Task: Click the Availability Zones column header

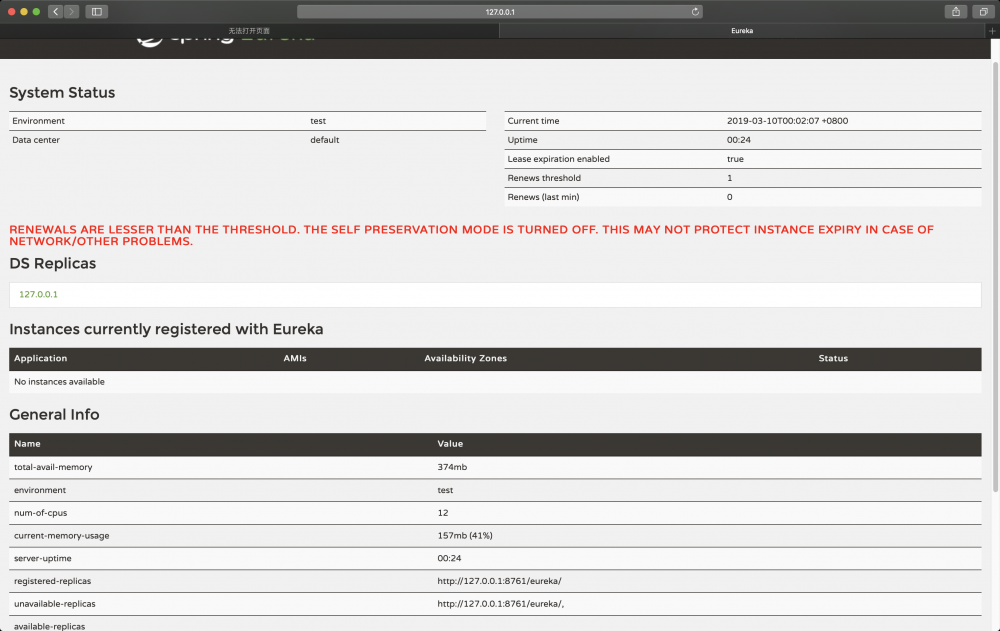Action: pyautogui.click(x=465, y=358)
